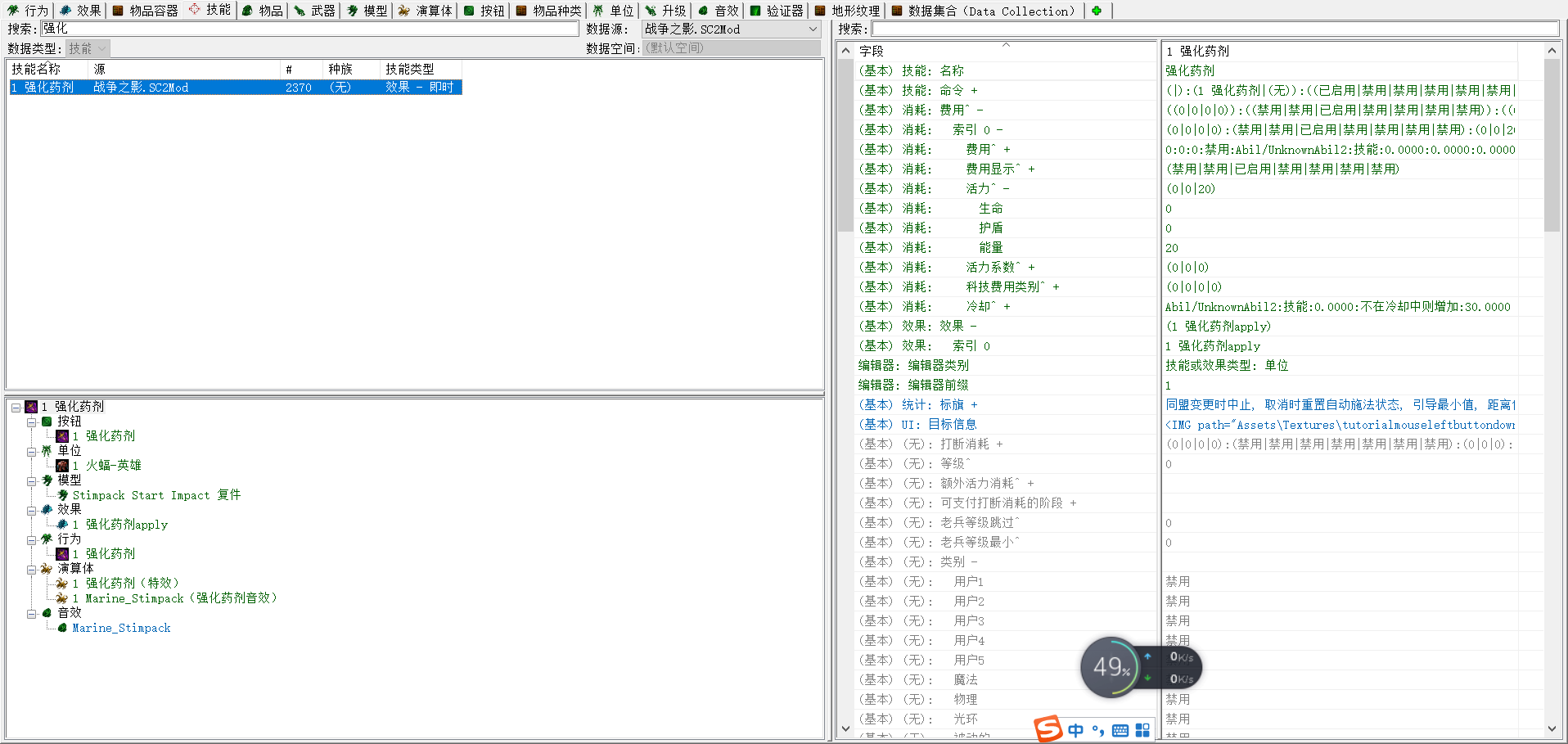Collapse the root 强化药剂 tree node

(16, 407)
